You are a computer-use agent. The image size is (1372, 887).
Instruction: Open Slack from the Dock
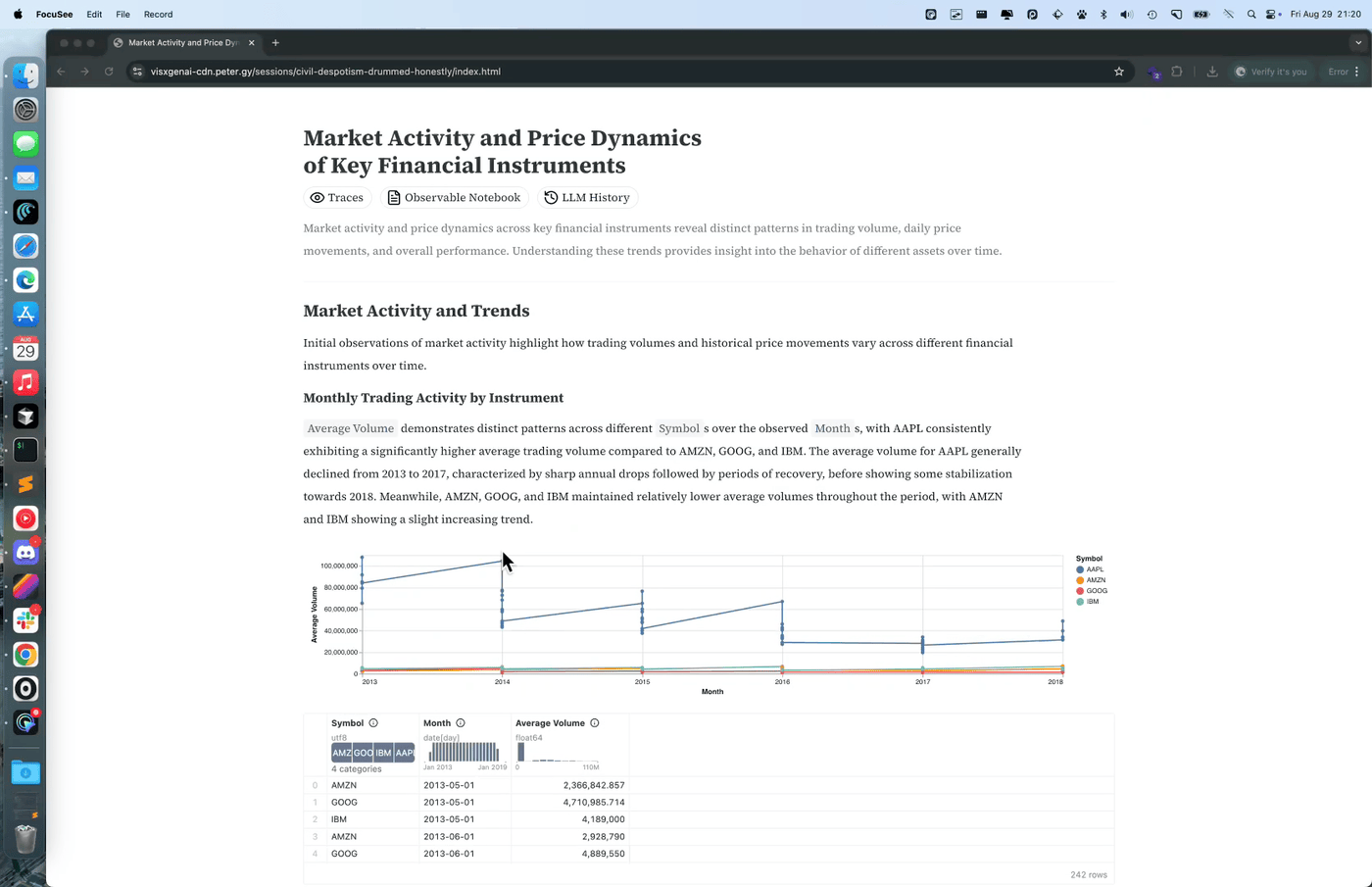tap(26, 620)
